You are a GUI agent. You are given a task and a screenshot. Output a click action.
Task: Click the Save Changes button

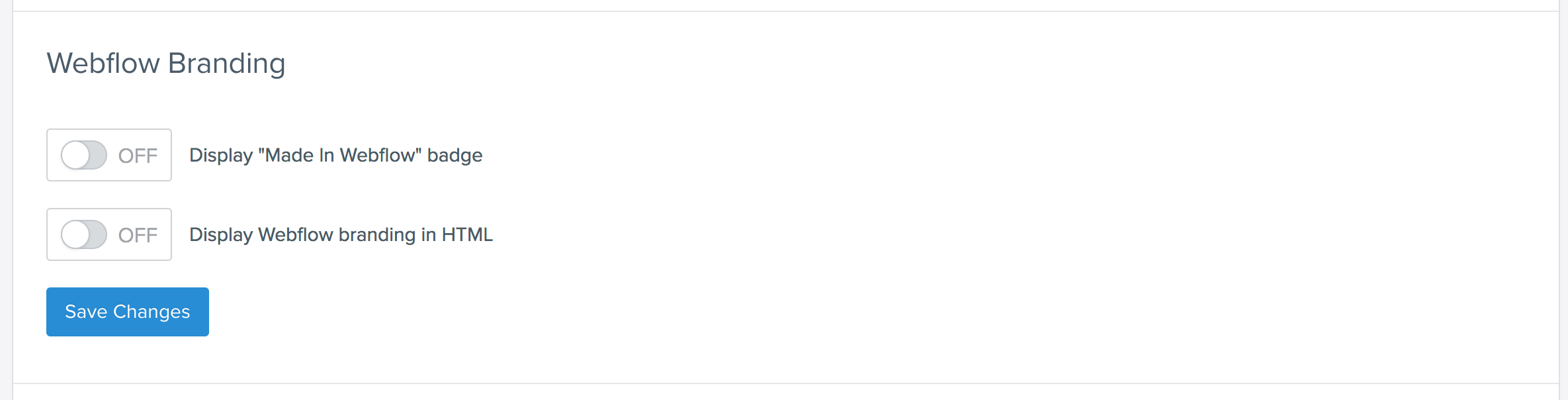128,312
